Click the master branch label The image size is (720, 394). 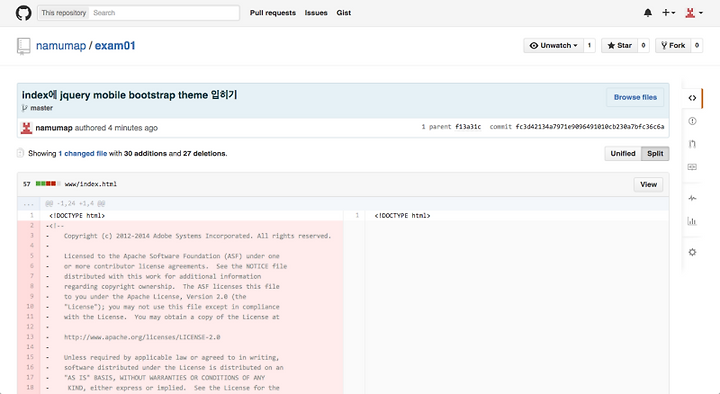click(x=41, y=108)
